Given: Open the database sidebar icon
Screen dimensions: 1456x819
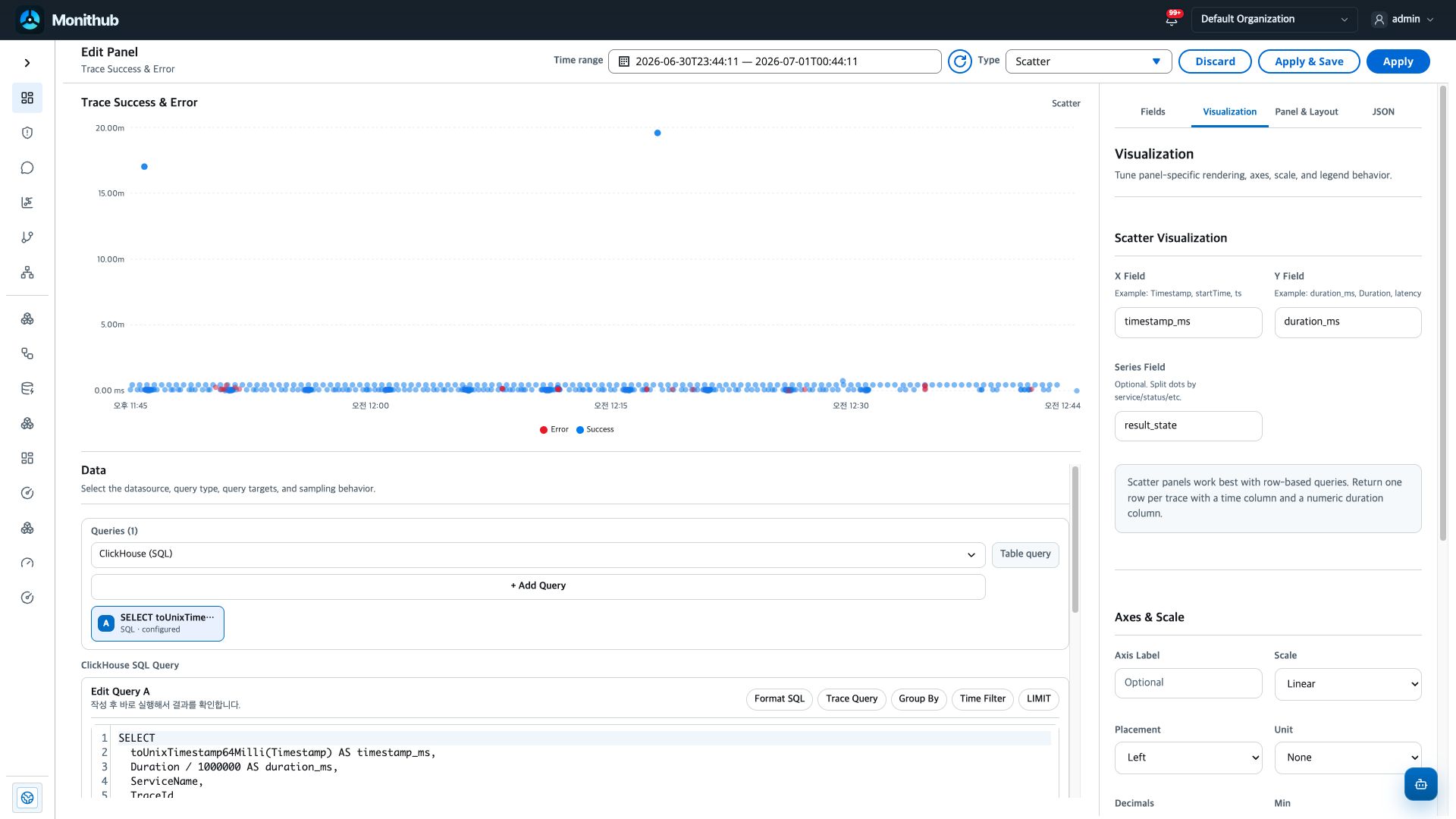Looking at the screenshot, I should pos(27,389).
